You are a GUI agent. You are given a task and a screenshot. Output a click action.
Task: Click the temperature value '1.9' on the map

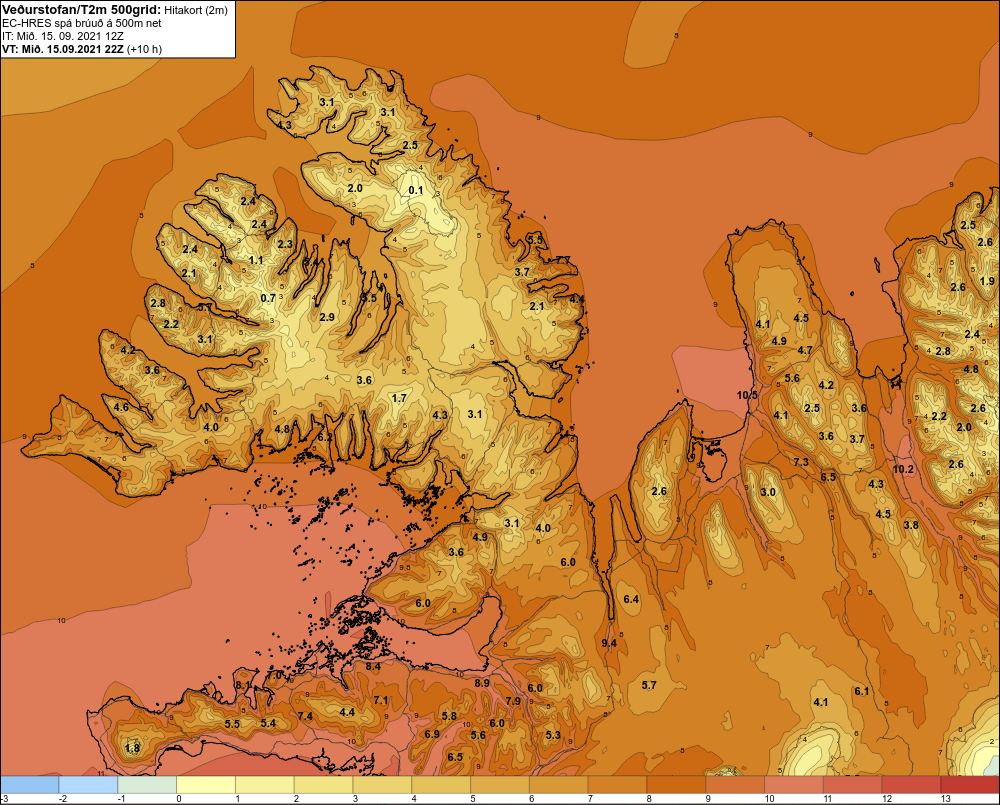pos(987,281)
